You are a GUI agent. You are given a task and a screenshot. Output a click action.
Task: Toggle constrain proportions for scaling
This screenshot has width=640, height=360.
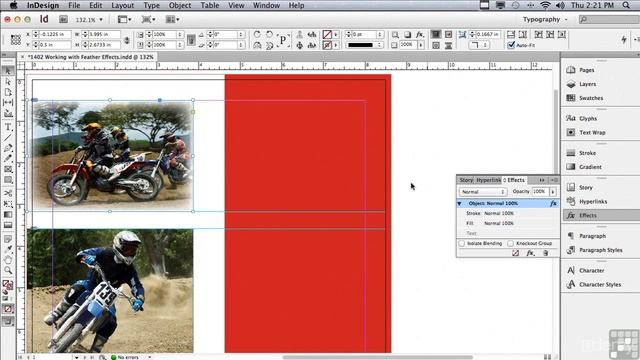pos(191,40)
